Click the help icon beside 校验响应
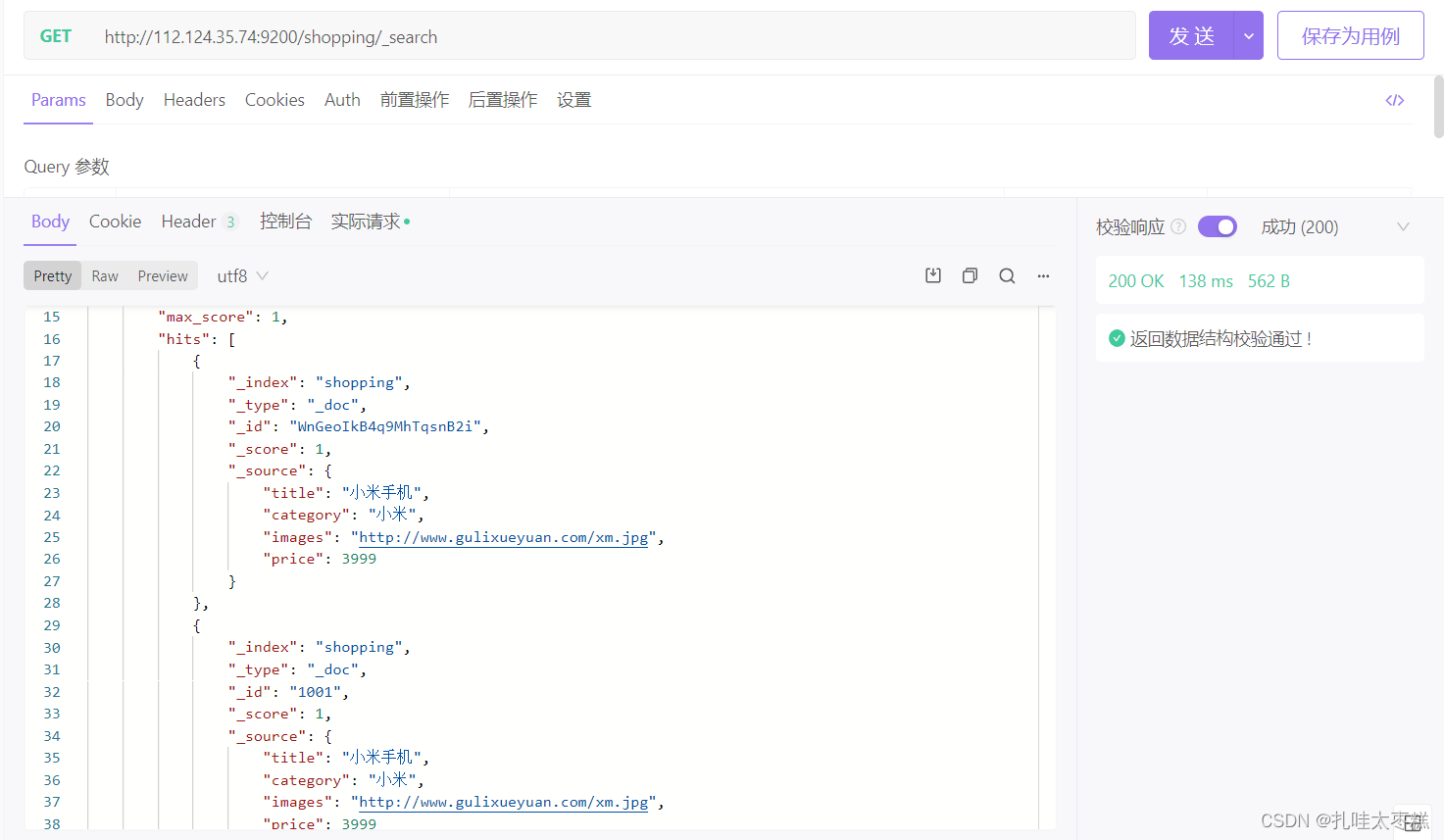This screenshot has width=1444, height=840. click(1178, 226)
